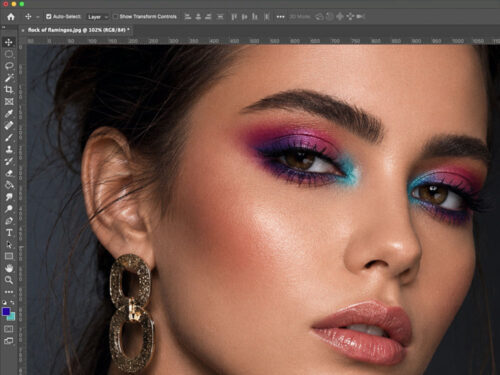Toggle Quick Mask mode
The image size is (500, 375).
point(9,329)
